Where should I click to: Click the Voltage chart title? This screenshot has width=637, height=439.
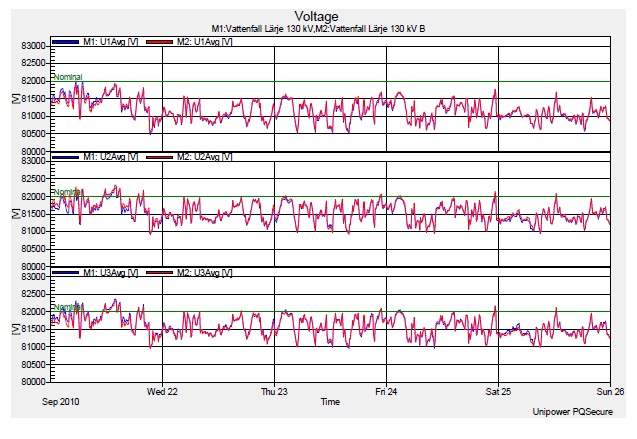318,17
